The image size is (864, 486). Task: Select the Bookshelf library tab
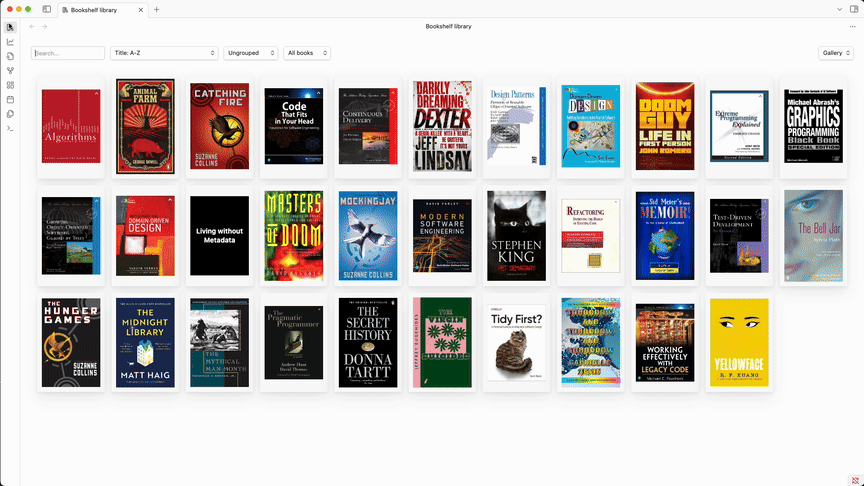point(102,10)
